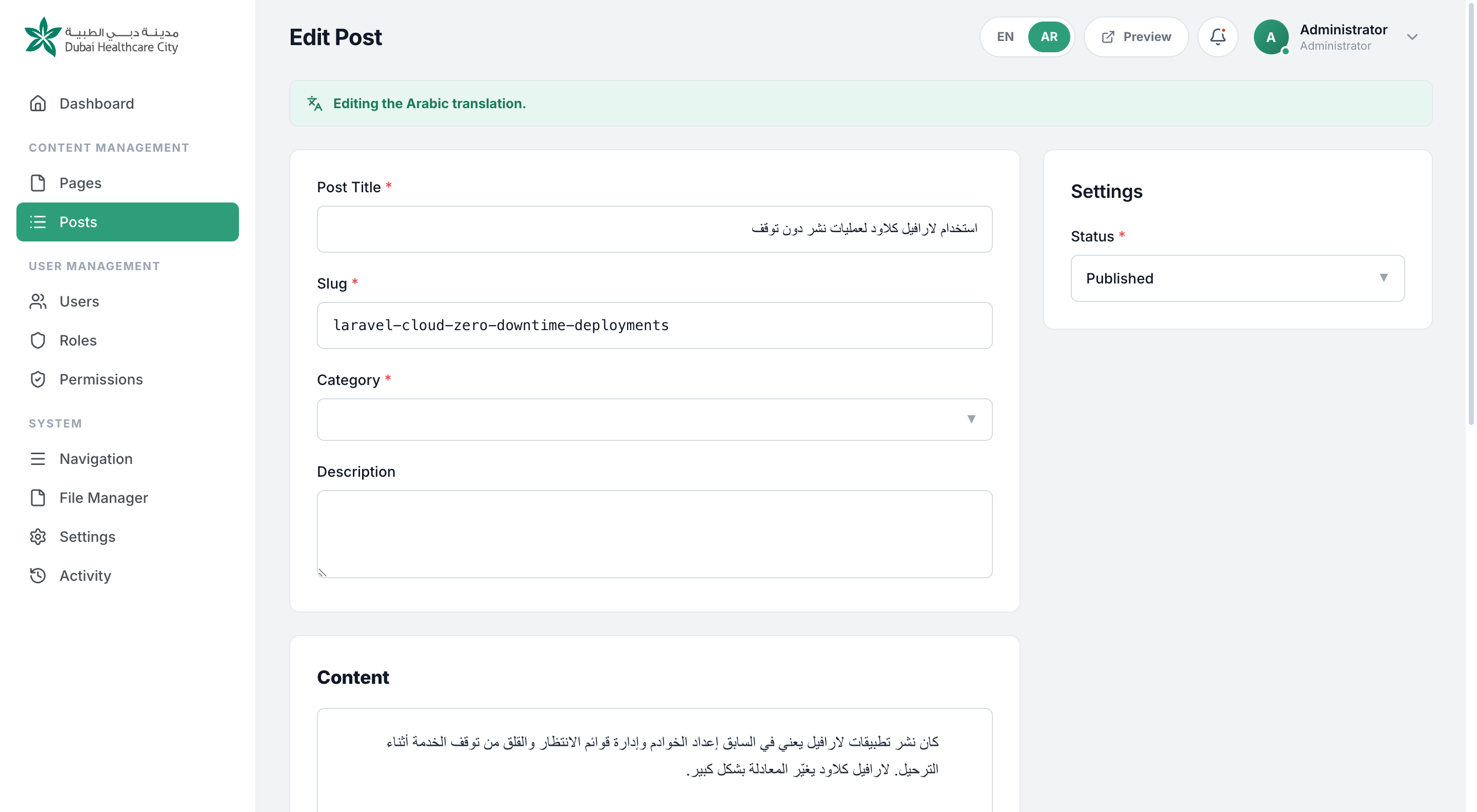The image size is (1477, 812).
Task: Click inside the Description textarea
Action: point(655,534)
